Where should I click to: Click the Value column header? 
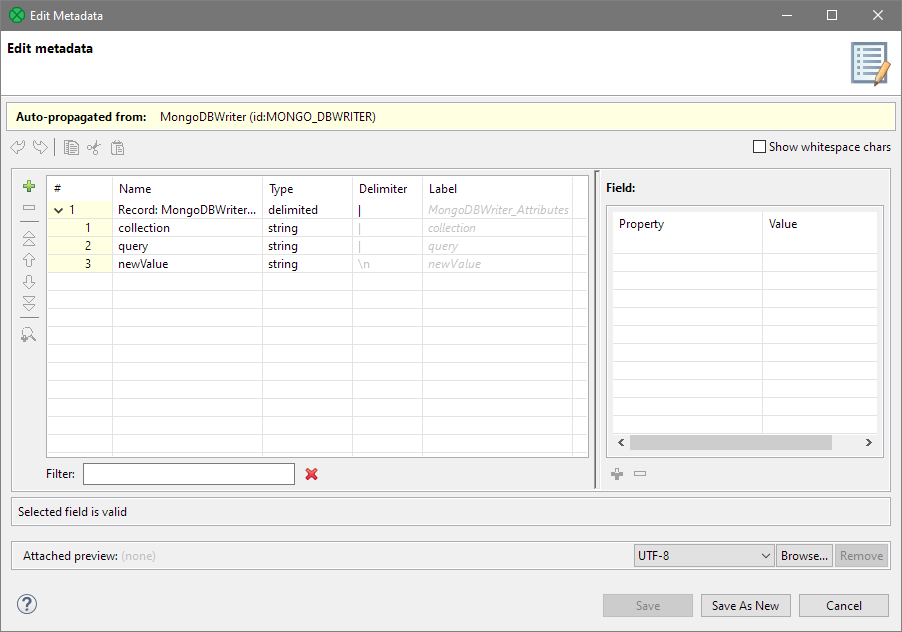pyautogui.click(x=820, y=224)
